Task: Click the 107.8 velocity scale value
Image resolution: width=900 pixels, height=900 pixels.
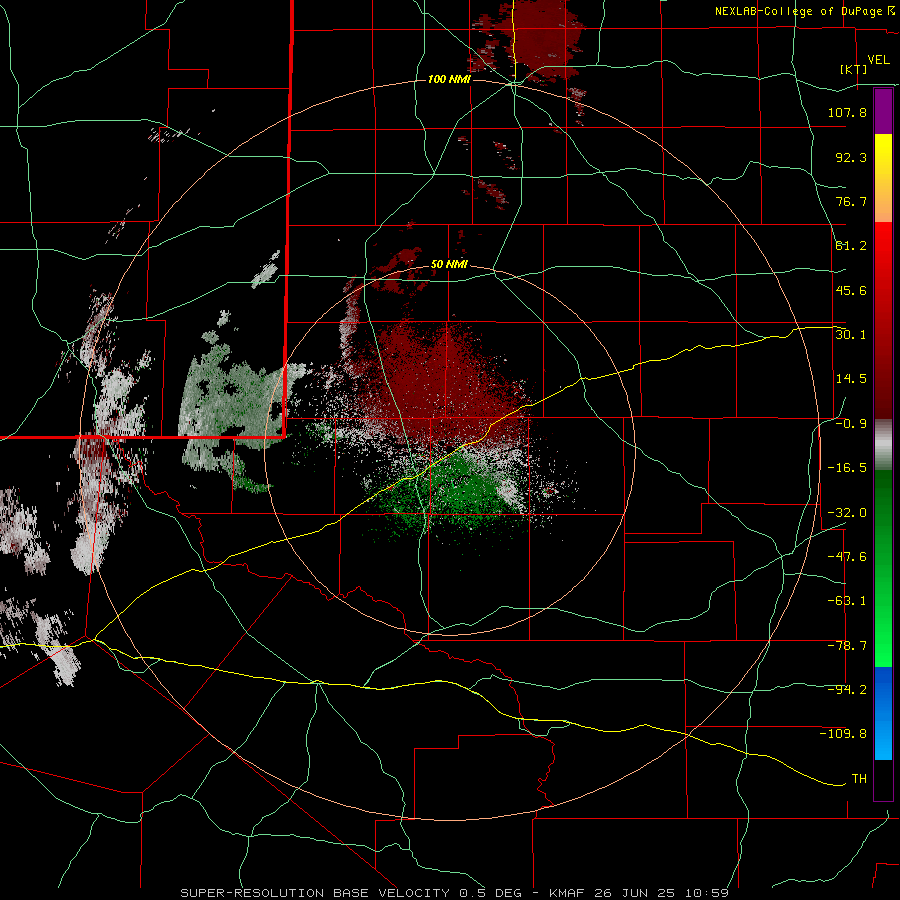Action: click(847, 112)
